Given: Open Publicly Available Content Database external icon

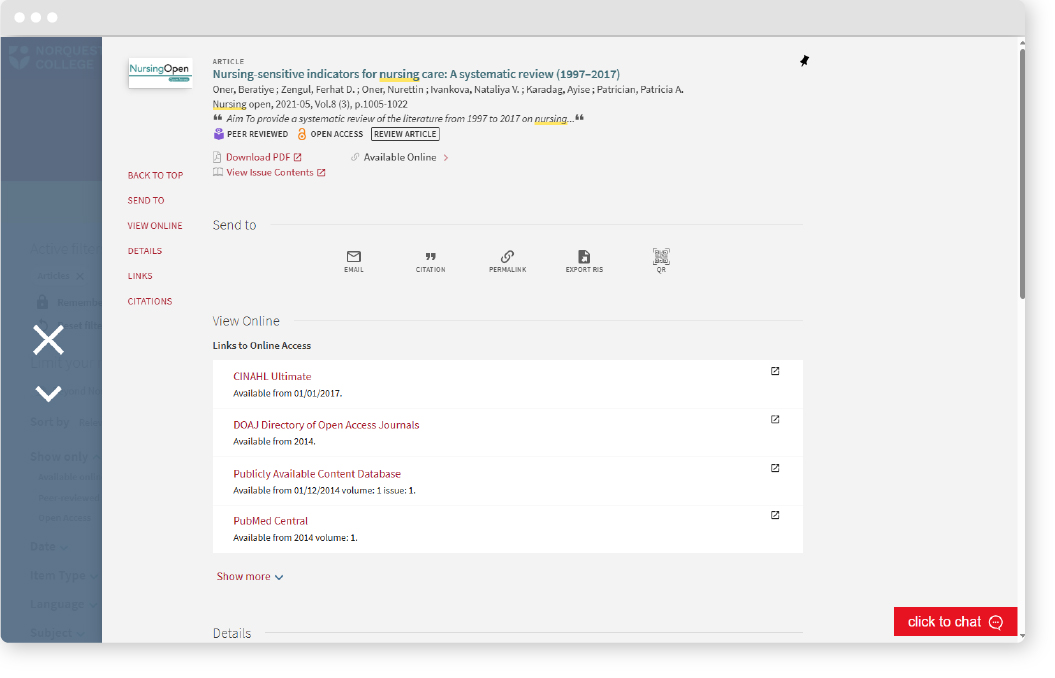Looking at the screenshot, I should [x=775, y=468].
